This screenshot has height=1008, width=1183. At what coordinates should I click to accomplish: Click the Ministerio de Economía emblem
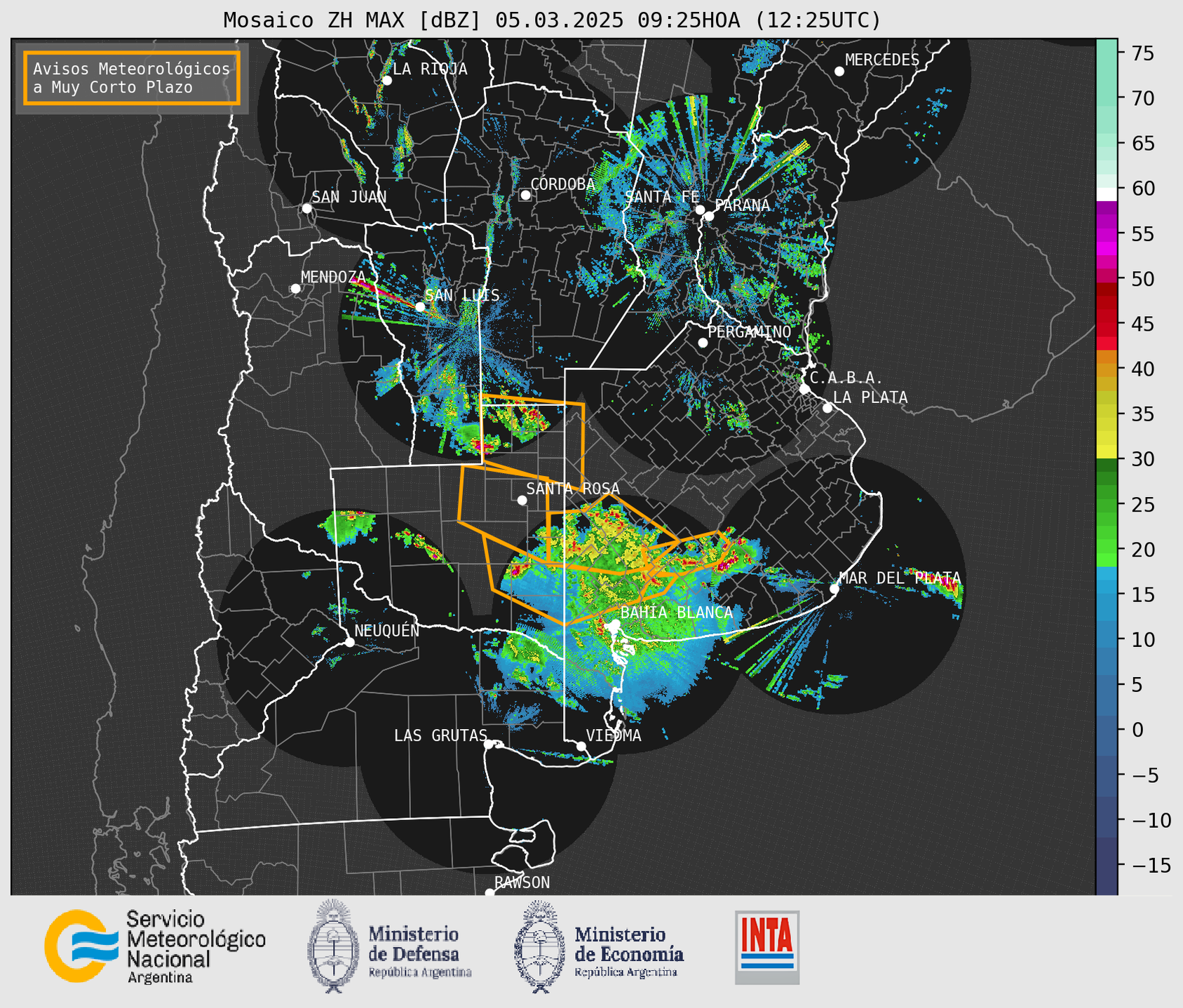coord(540,947)
